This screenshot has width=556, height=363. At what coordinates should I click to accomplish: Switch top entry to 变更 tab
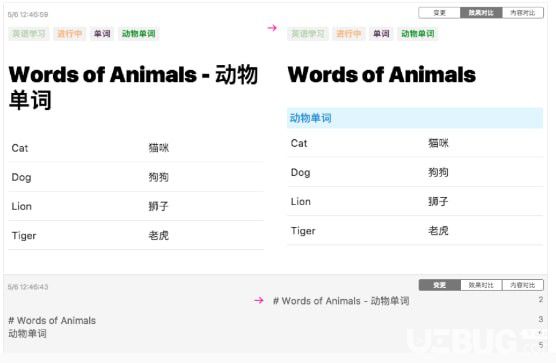439,13
